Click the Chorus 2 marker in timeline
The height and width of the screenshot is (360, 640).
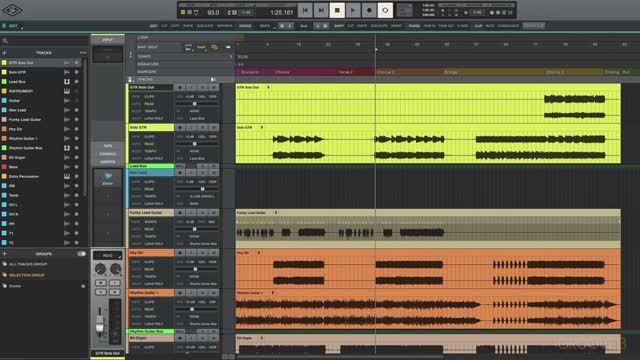pos(386,72)
